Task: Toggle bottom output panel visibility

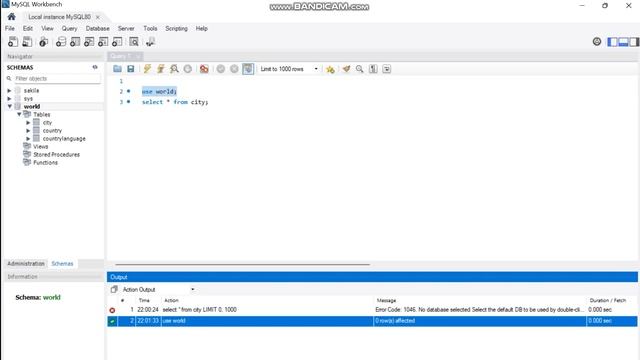Action: 623,42
